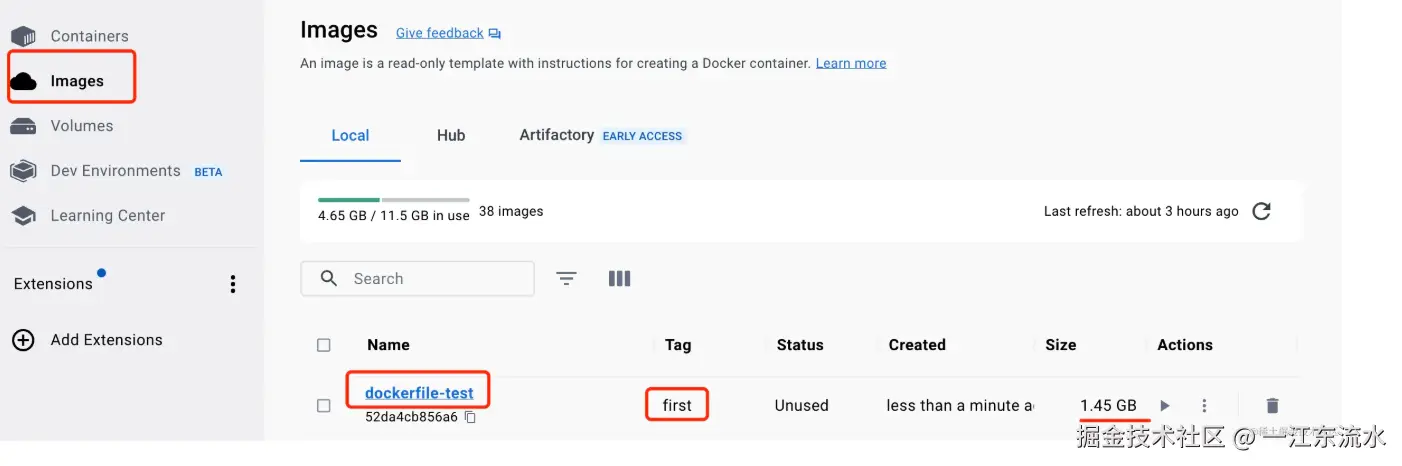Open the filter options icon
The image size is (1402, 466).
click(566, 279)
